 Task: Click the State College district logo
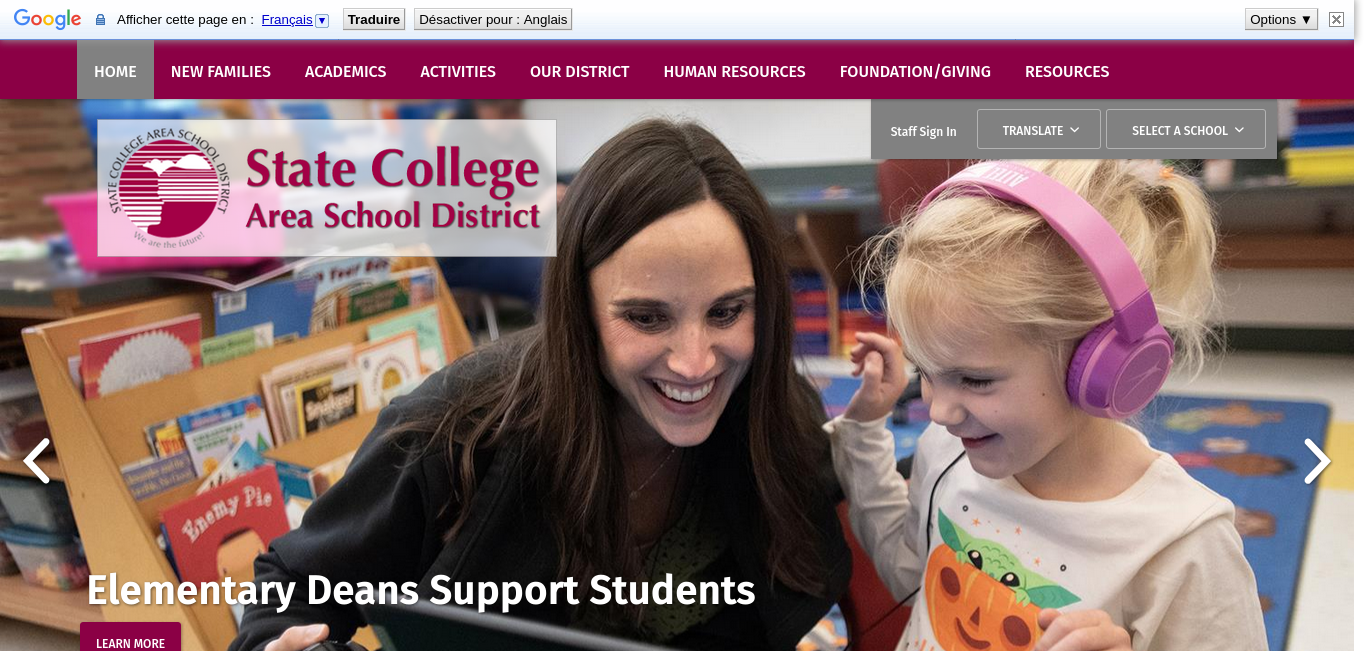coord(327,188)
